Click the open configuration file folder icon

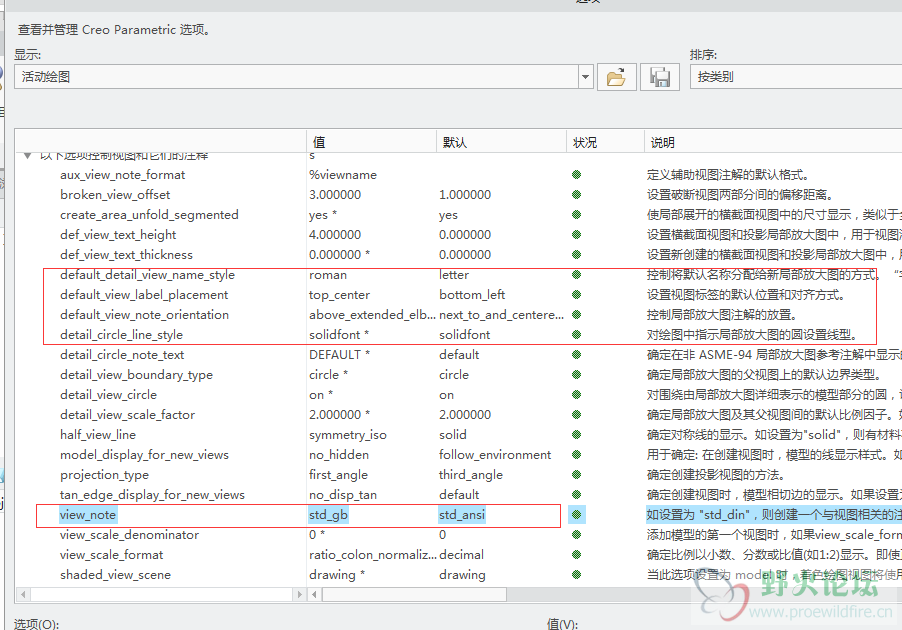click(x=617, y=77)
